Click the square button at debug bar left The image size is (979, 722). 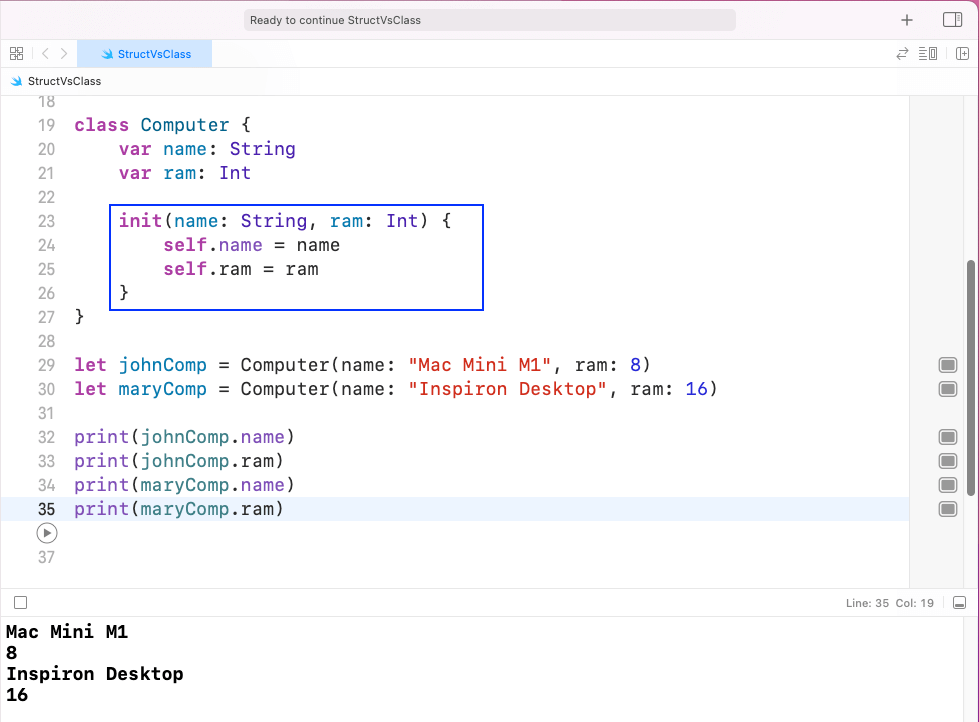click(21, 603)
